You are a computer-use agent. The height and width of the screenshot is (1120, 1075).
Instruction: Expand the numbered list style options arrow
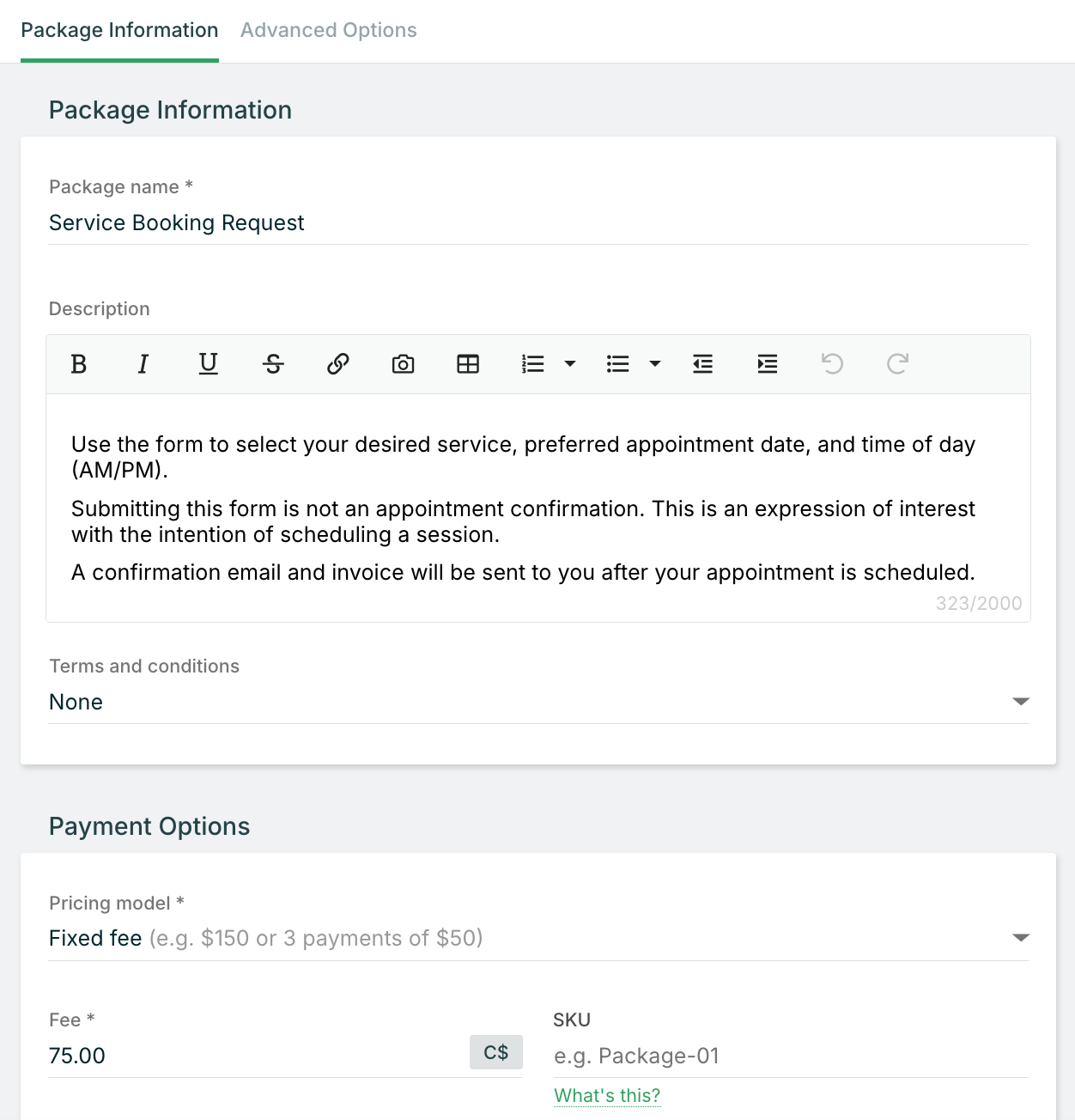pos(570,364)
